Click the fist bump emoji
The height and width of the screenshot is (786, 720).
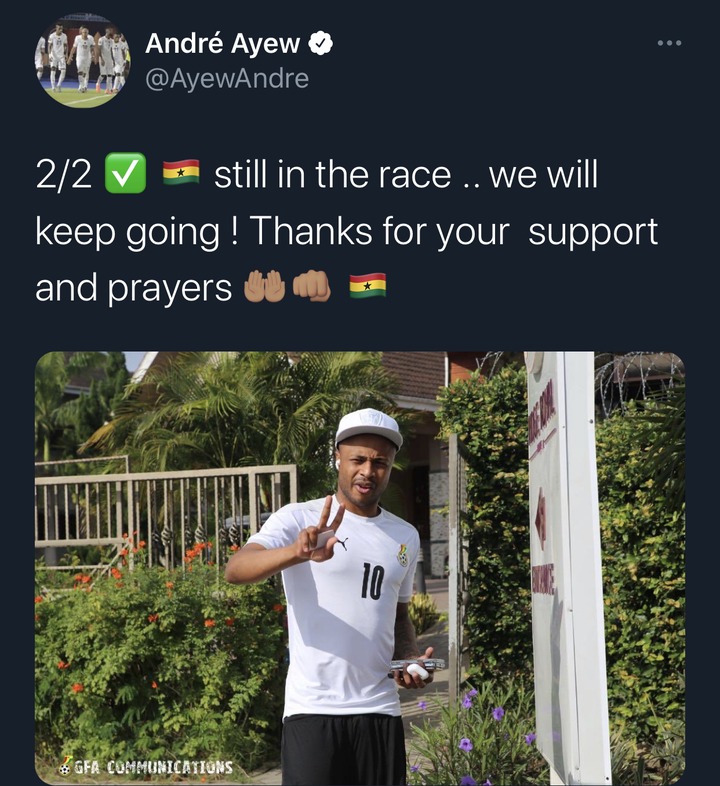[311, 286]
